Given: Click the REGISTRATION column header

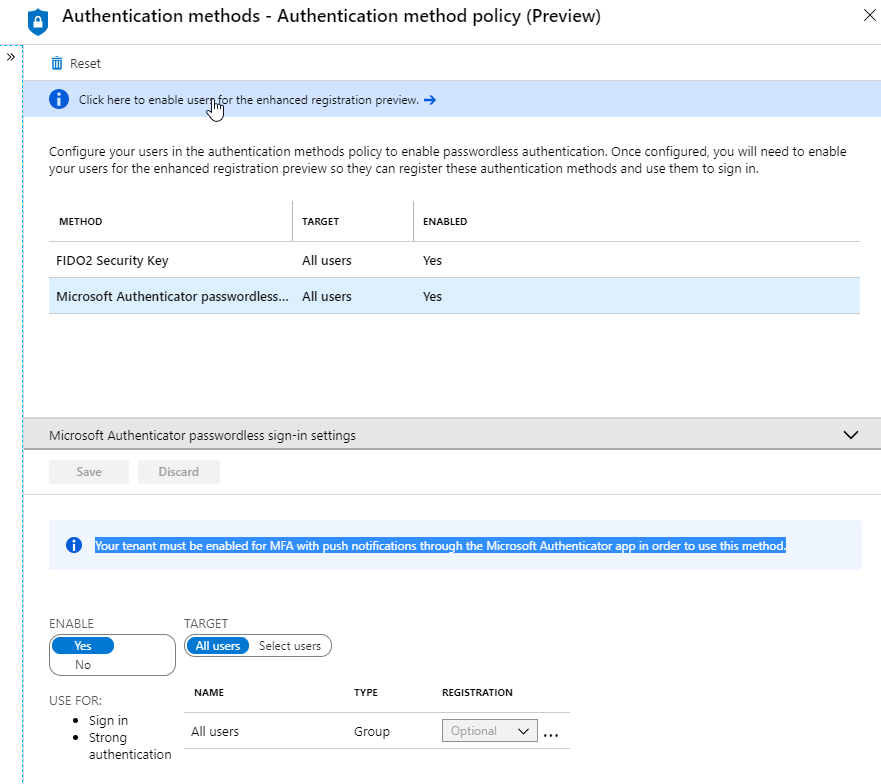Looking at the screenshot, I should point(477,692).
